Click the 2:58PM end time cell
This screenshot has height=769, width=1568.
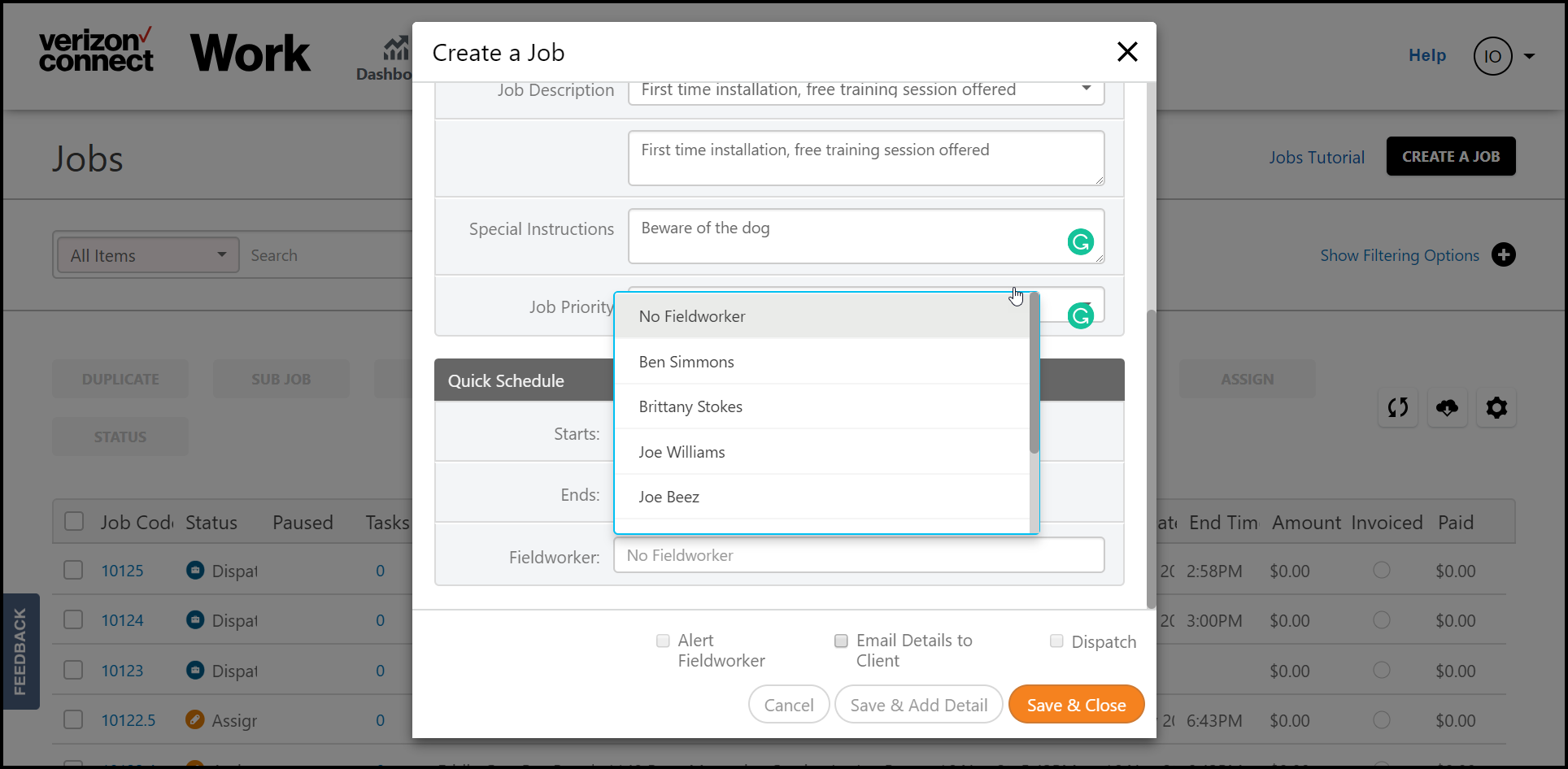coord(1214,571)
